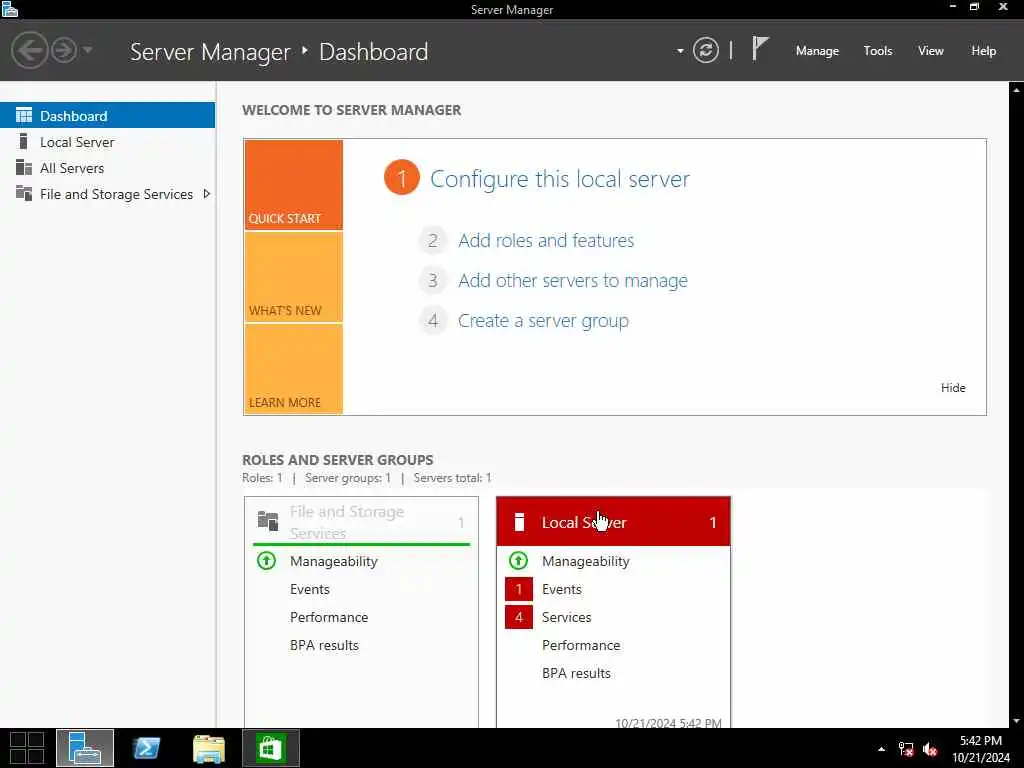Select the Quick Start tile

[x=293, y=185]
